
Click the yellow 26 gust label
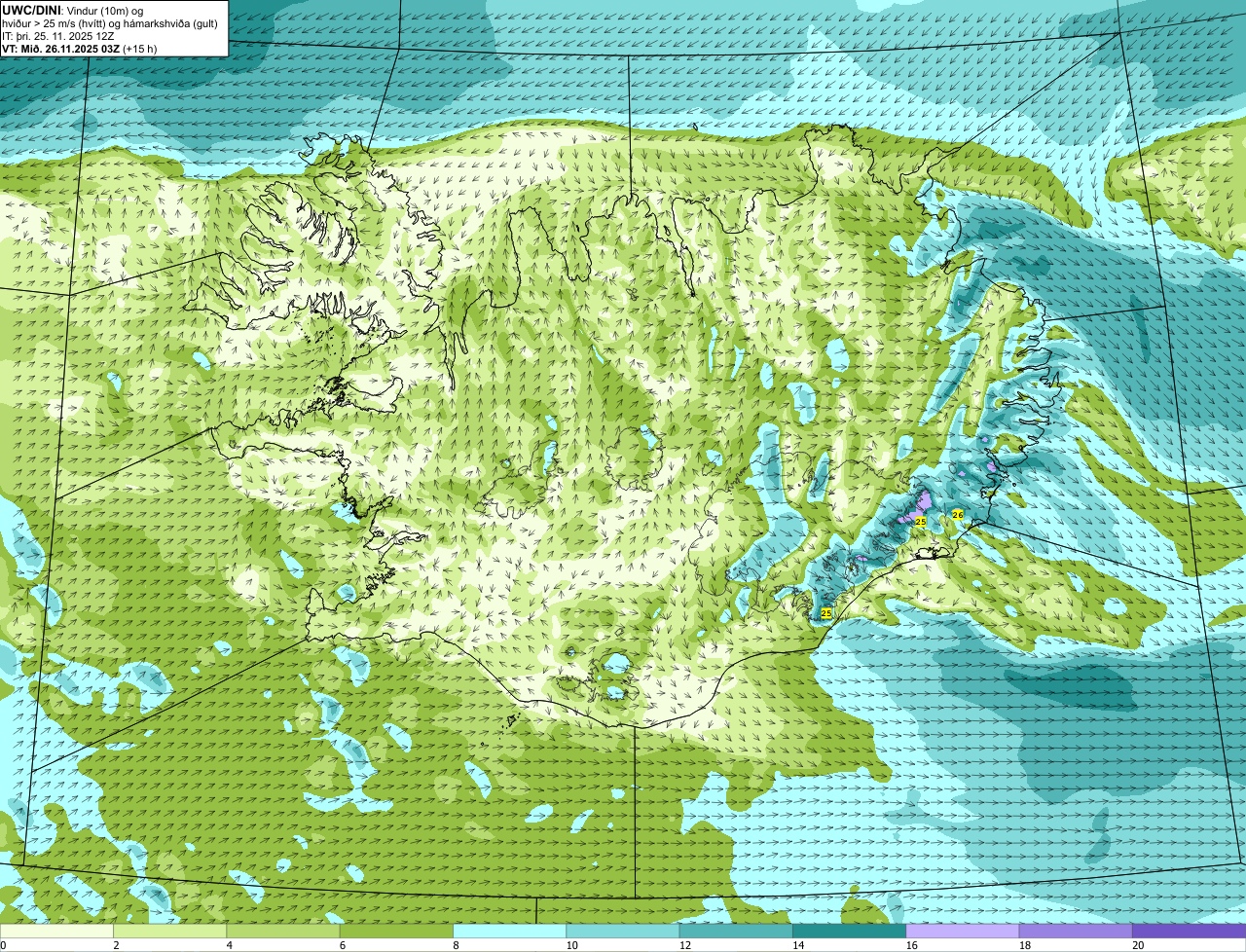pyautogui.click(x=958, y=514)
